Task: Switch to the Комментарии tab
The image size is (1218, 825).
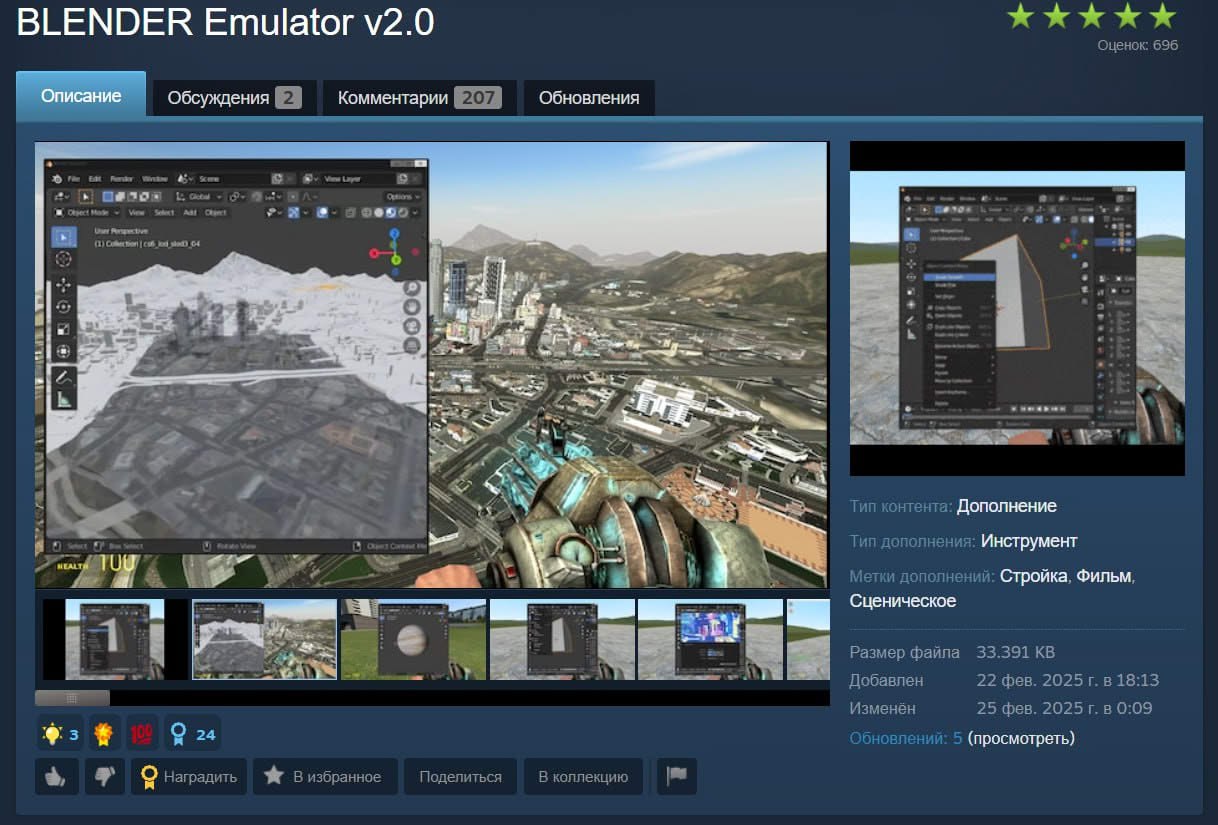Action: coord(420,98)
